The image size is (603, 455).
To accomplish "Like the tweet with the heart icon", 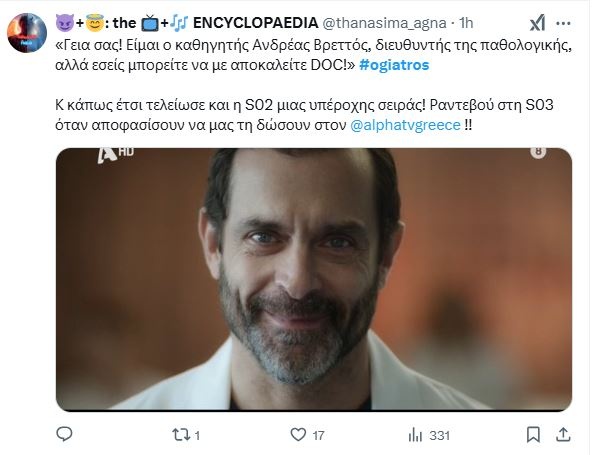I will [297, 434].
